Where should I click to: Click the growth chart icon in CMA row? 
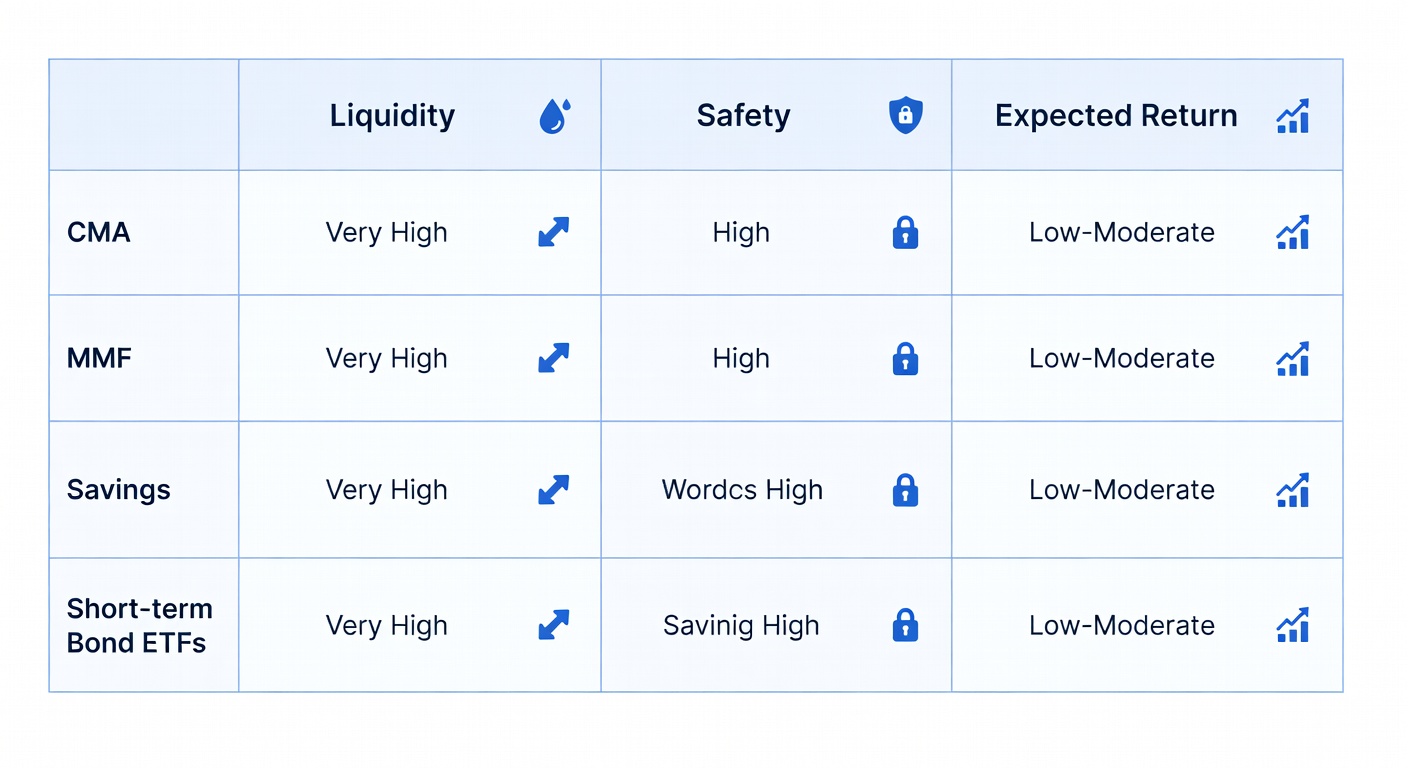pyautogui.click(x=1292, y=232)
